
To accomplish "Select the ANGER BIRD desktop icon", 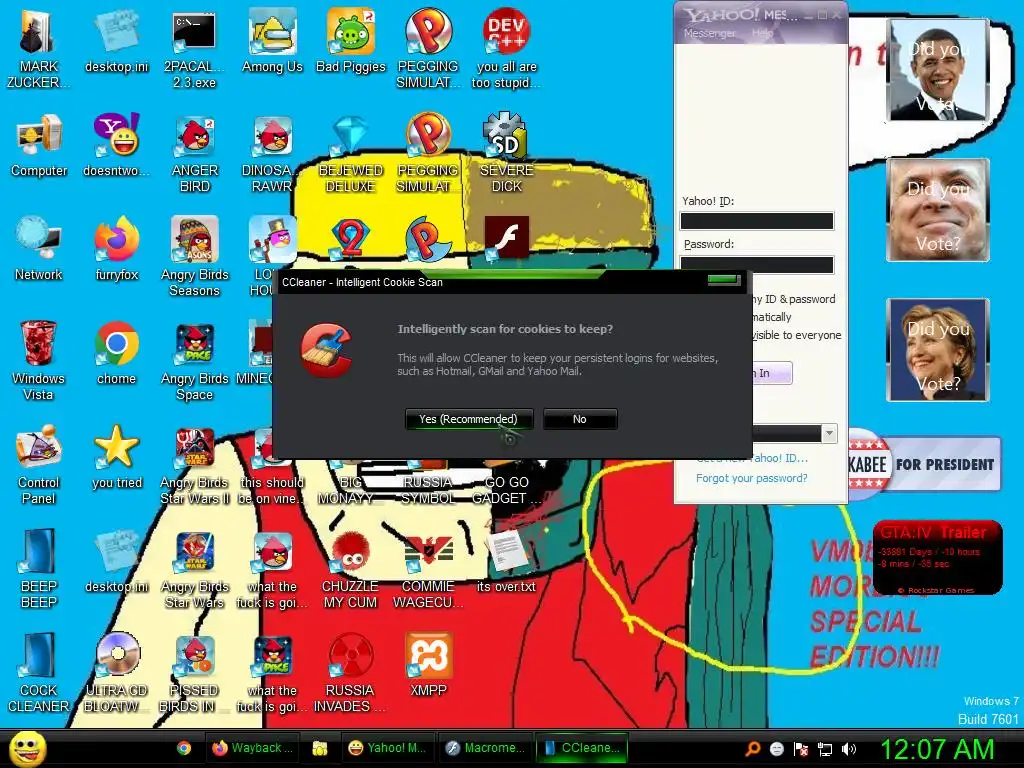I will coord(194,153).
